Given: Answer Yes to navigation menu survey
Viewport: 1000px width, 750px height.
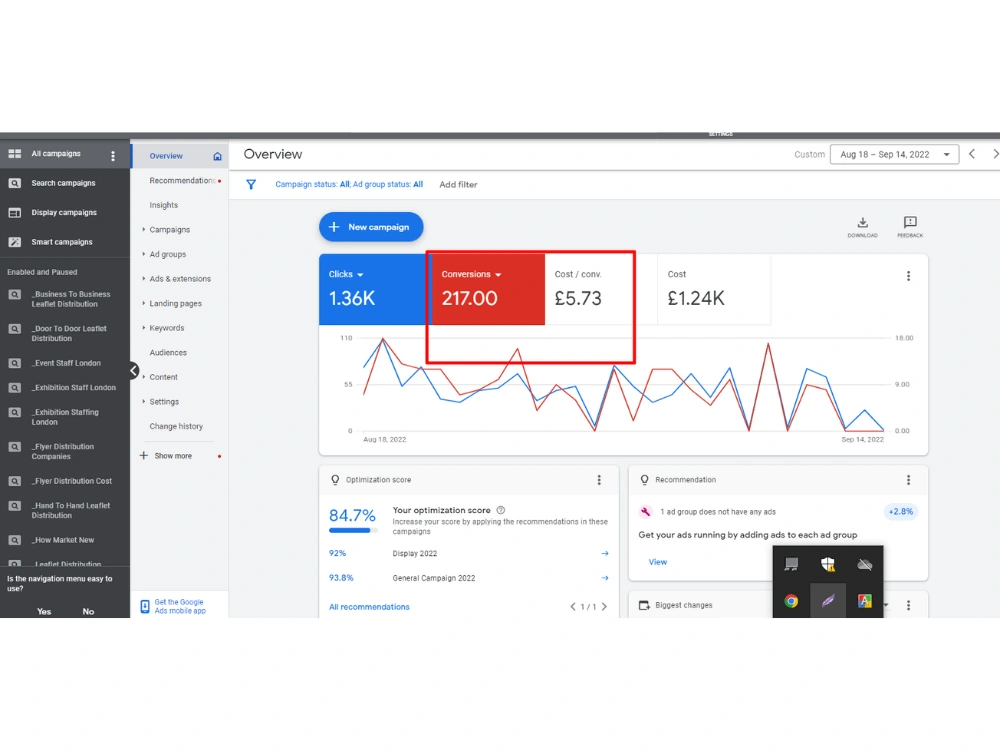Looking at the screenshot, I should tap(44, 612).
